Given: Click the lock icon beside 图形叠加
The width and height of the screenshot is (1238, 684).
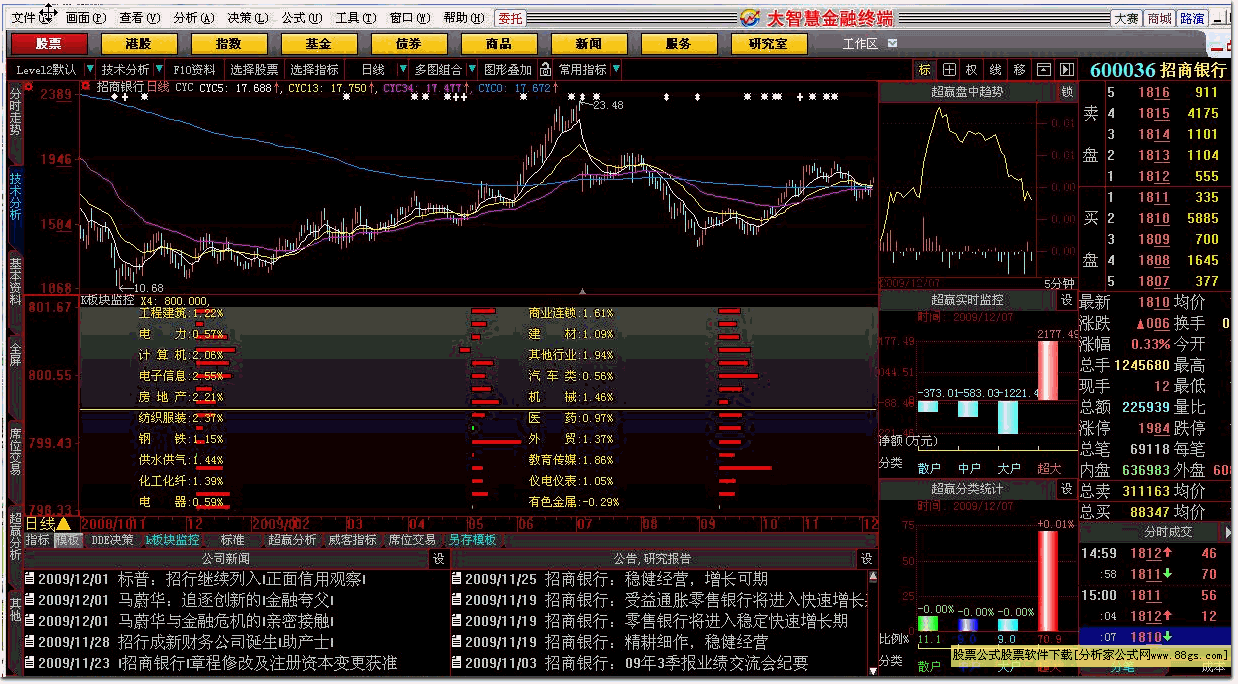Looking at the screenshot, I should pos(545,70).
